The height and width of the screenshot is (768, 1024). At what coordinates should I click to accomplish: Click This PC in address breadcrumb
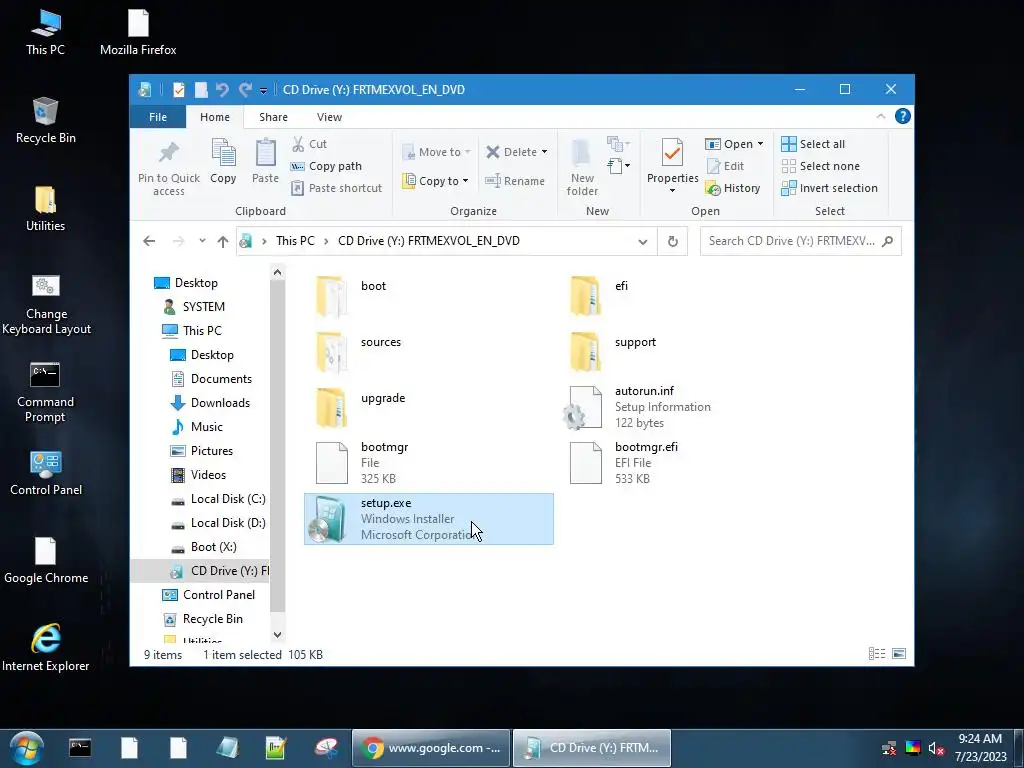point(295,241)
